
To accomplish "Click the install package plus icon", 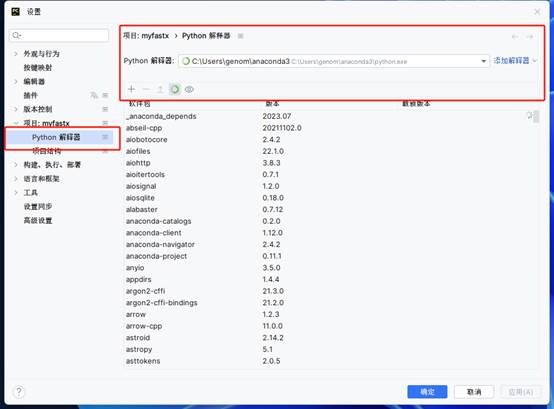I will click(131, 89).
